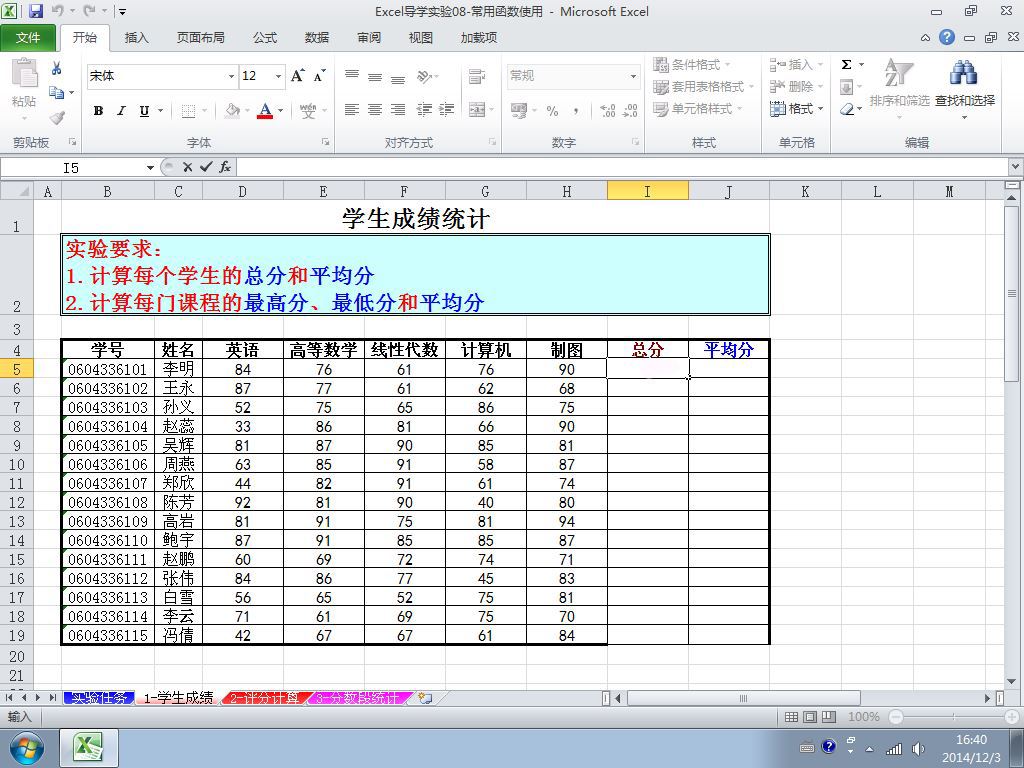Click the Delete (删除) cells button
Viewport: 1024px width, 768px height.
(796, 86)
